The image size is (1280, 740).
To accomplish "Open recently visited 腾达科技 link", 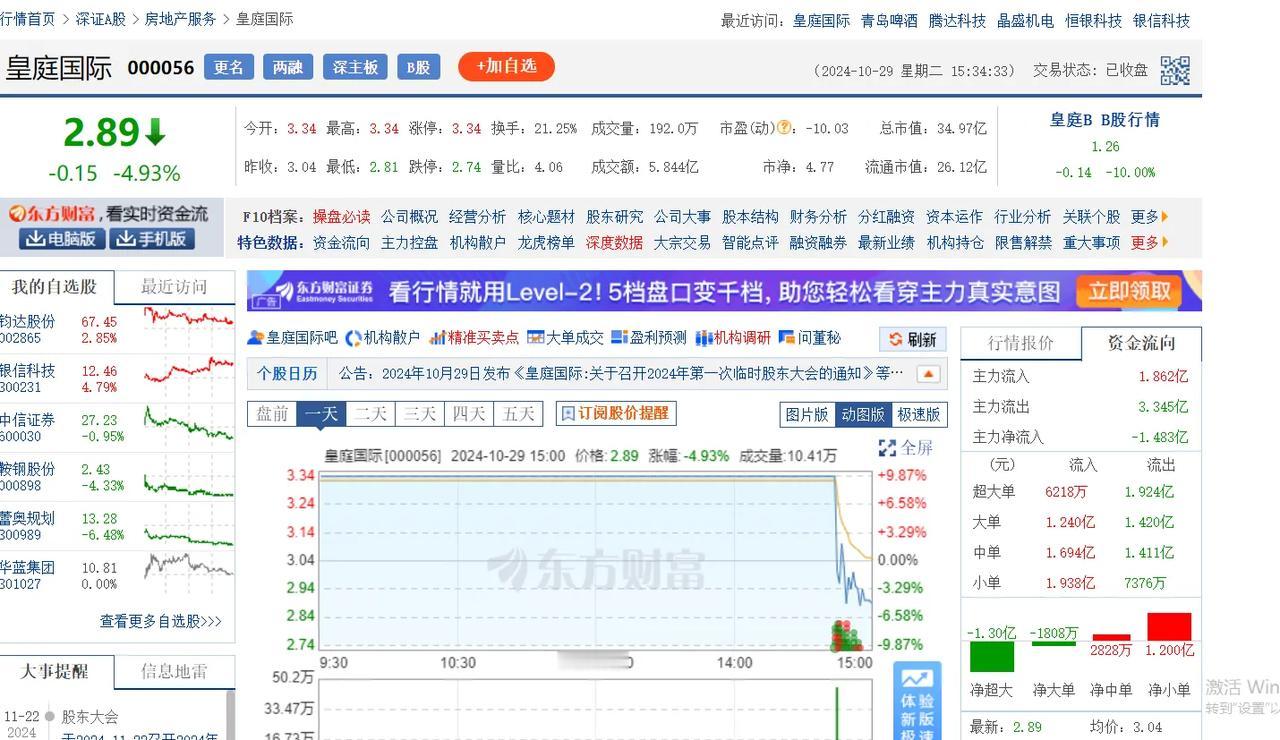I will point(957,20).
